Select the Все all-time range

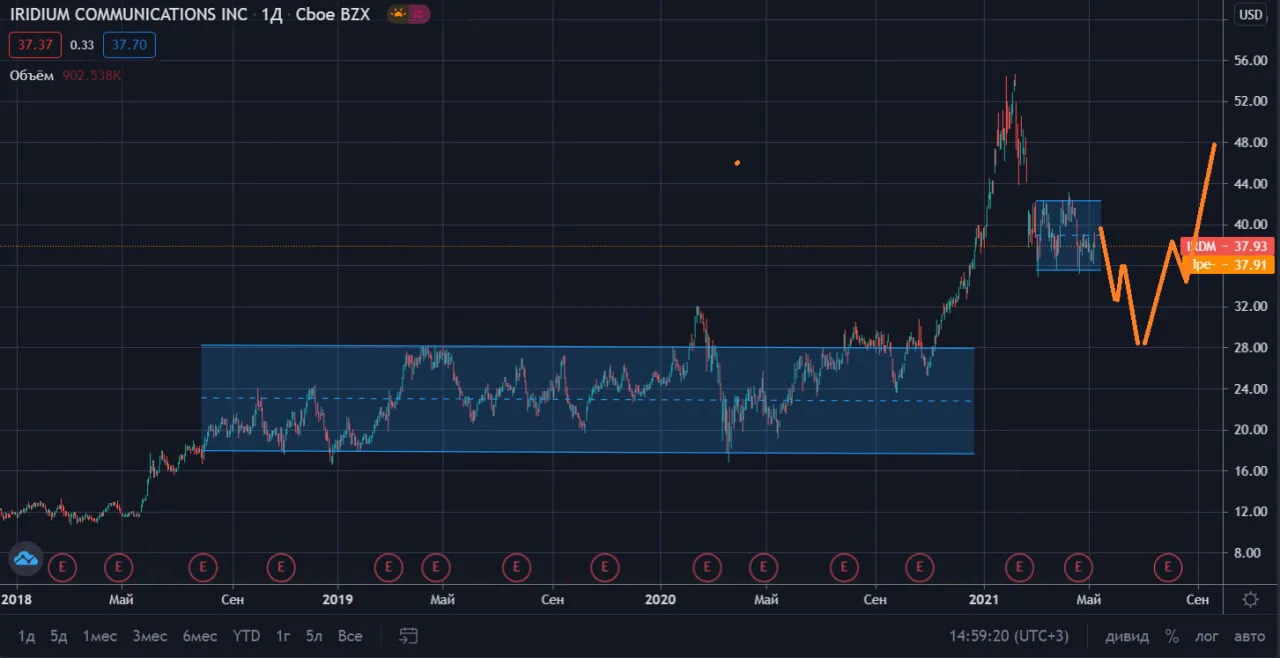pos(350,636)
